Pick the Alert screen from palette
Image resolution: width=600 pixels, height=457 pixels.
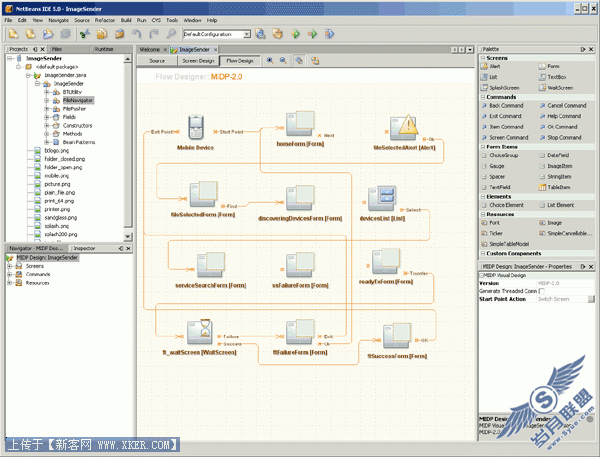(x=491, y=66)
